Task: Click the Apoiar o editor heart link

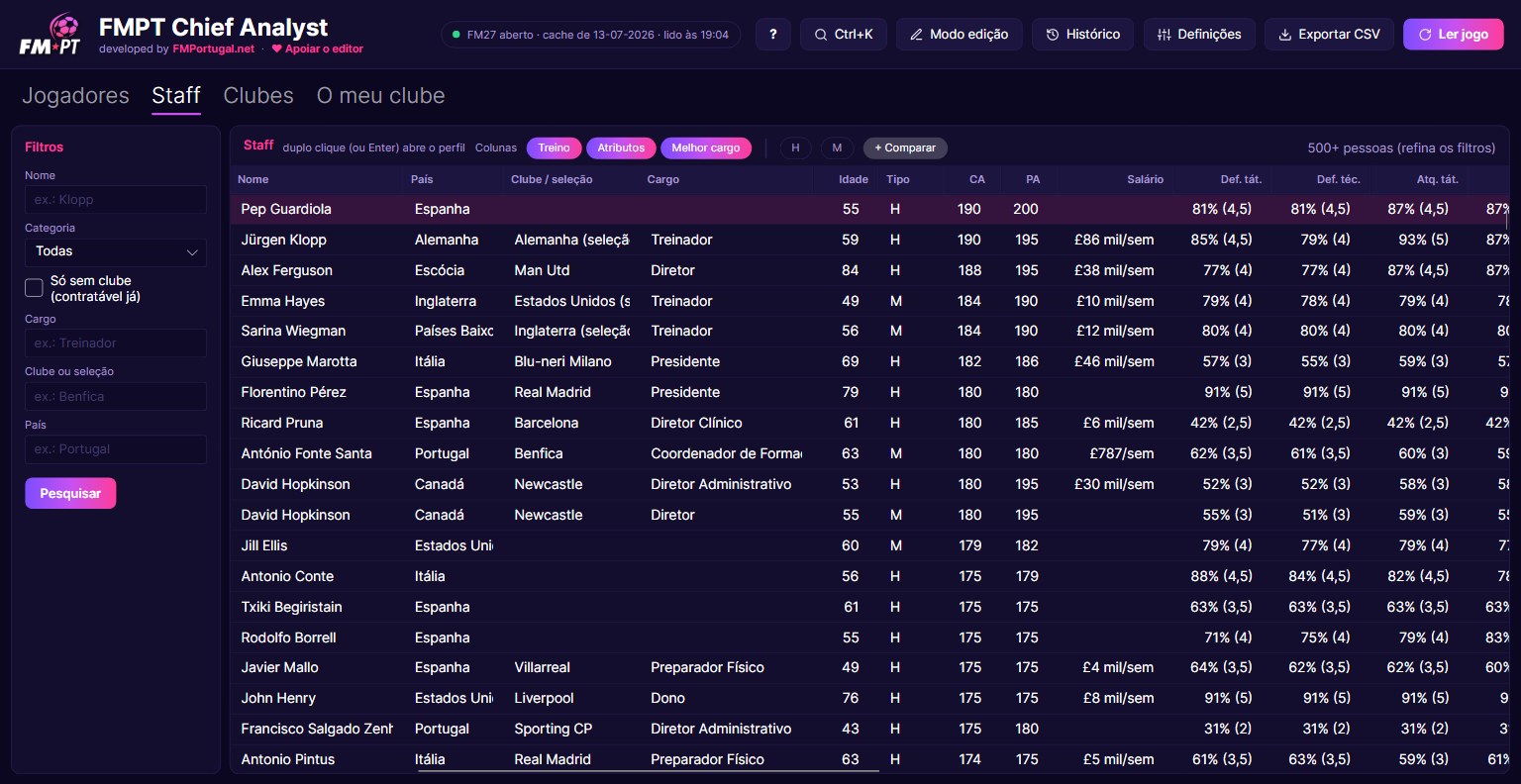Action: click(x=318, y=49)
